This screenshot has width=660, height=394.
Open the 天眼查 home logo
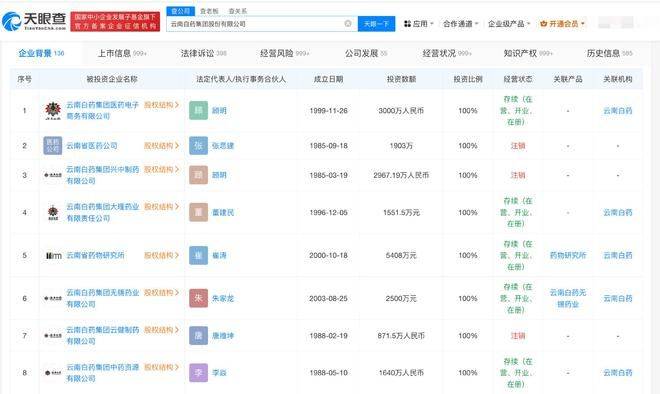(x=34, y=21)
